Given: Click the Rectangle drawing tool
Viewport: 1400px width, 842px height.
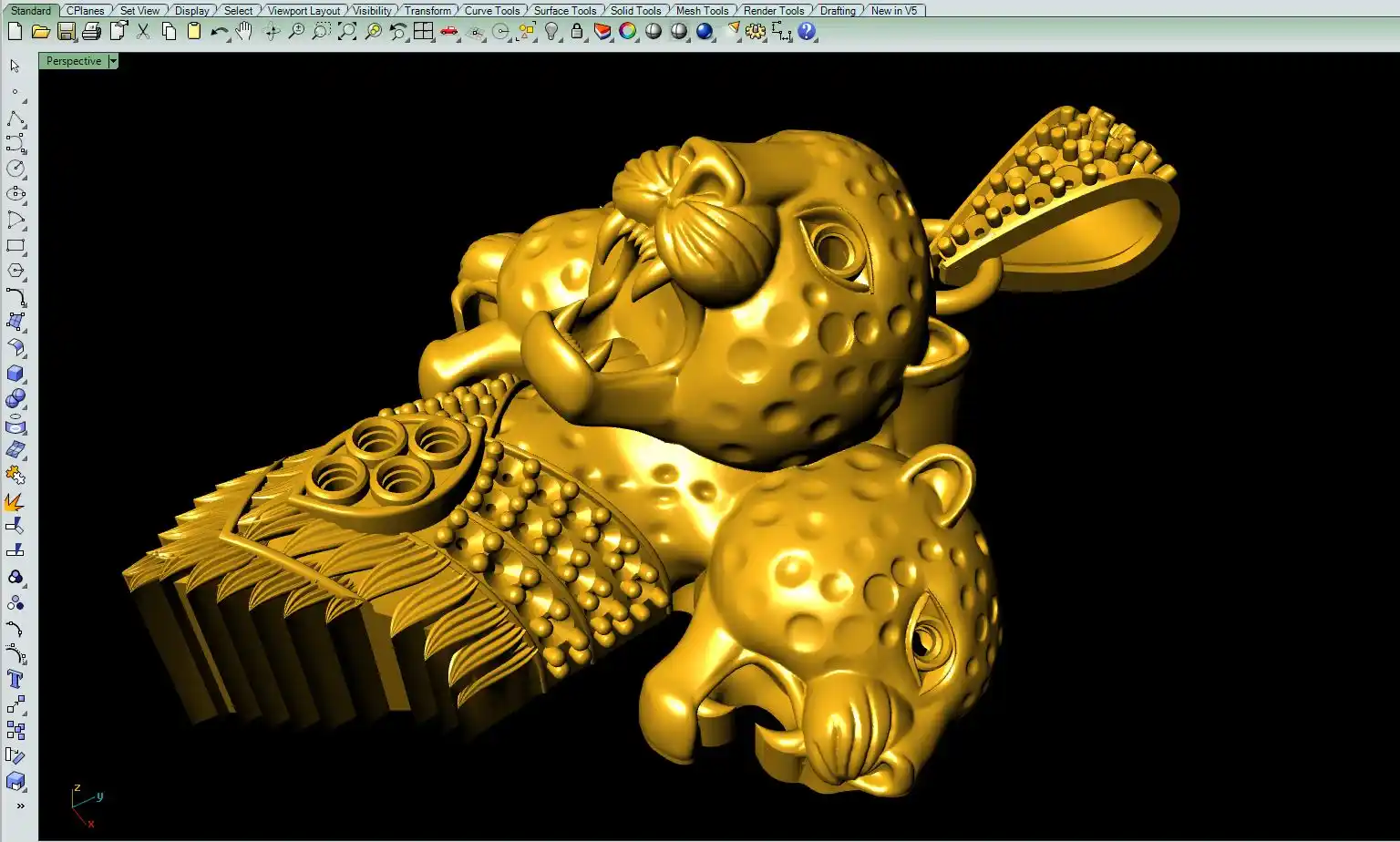Looking at the screenshot, I should (15, 245).
